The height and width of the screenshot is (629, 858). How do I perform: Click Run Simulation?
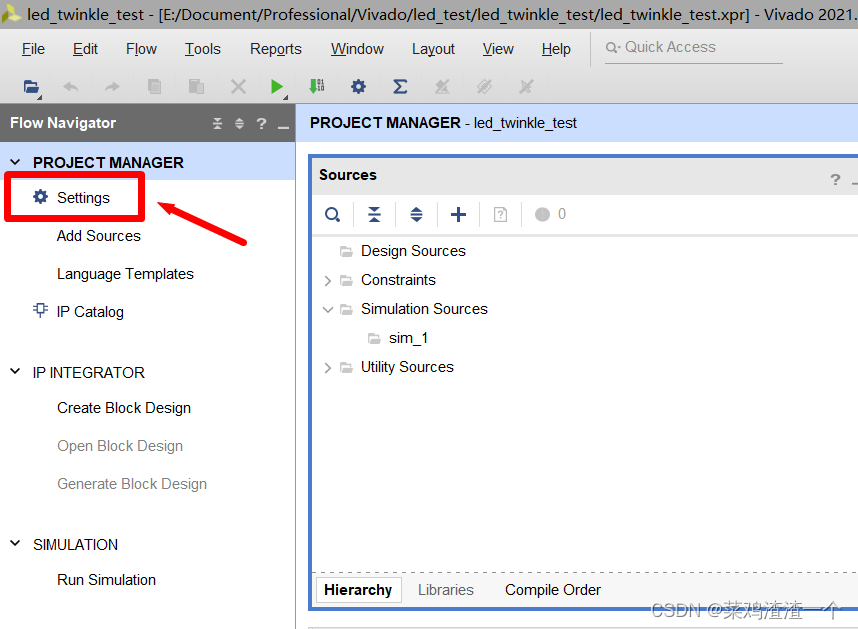[107, 580]
